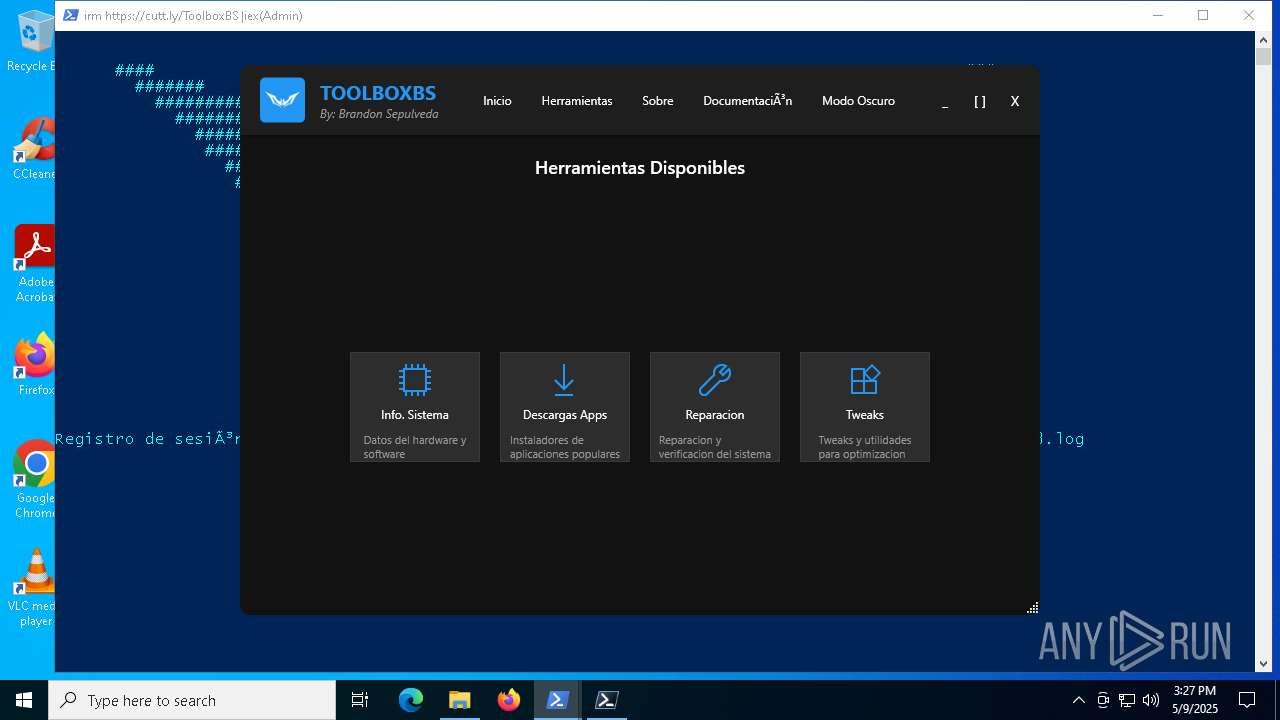The height and width of the screenshot is (720, 1280).
Task: Maximize ToolboxBS using the [ ] button
Action: [x=980, y=101]
